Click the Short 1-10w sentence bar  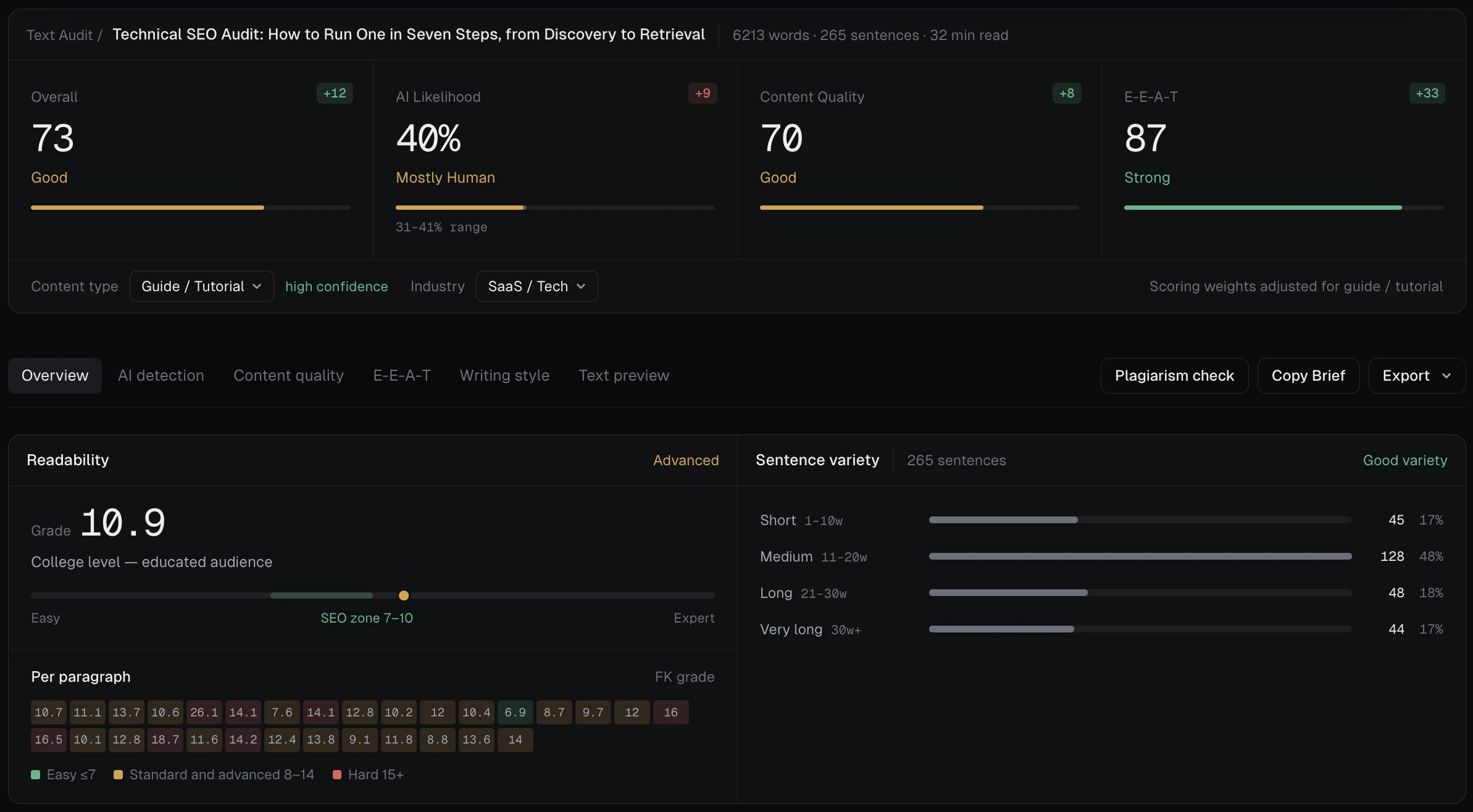tap(1140, 520)
